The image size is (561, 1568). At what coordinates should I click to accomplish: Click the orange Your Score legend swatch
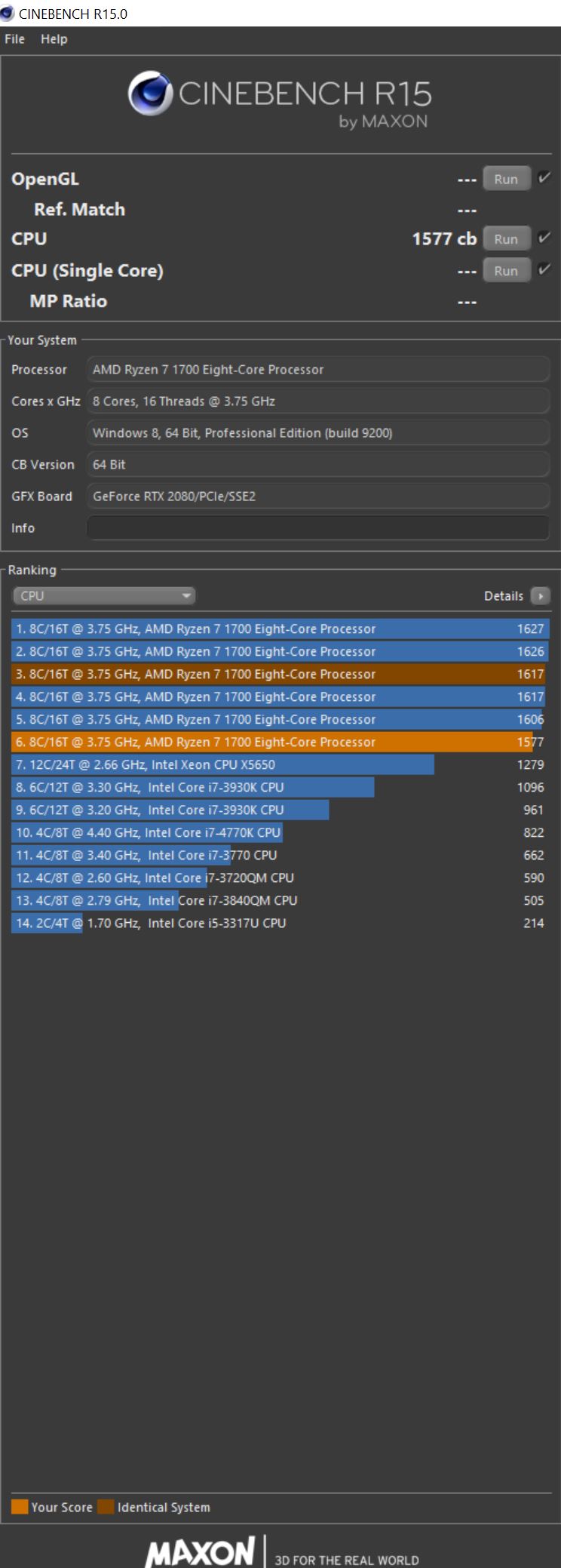pos(20,1507)
